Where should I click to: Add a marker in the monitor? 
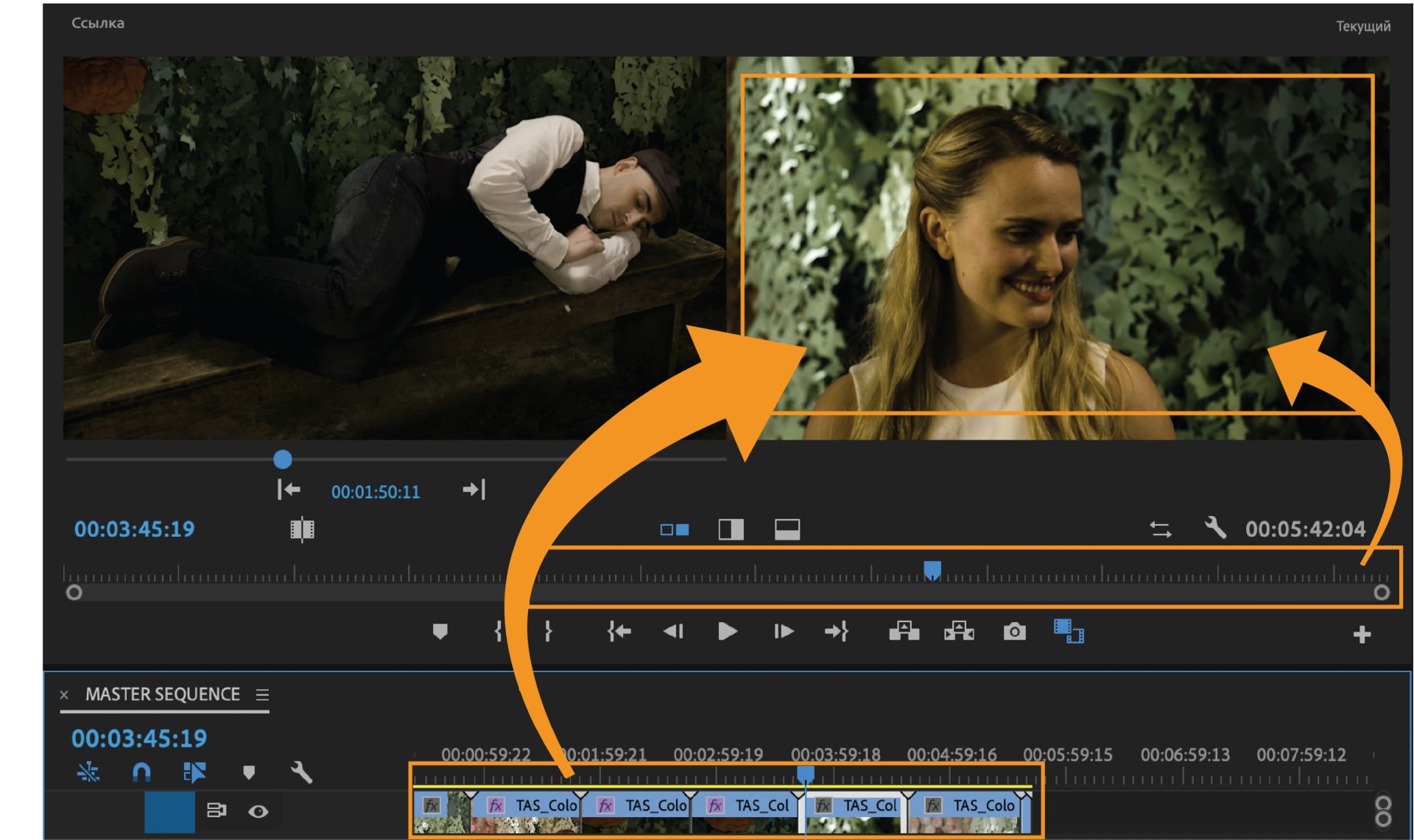[440, 632]
